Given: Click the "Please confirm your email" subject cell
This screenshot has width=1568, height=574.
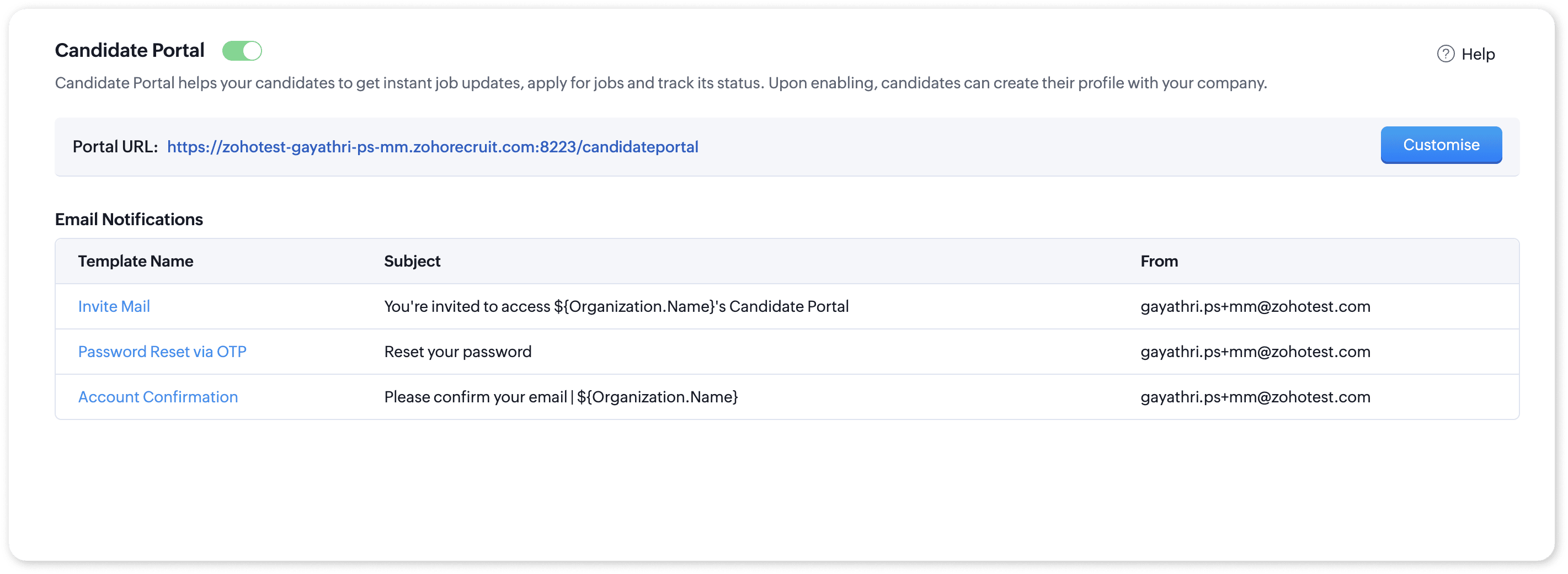Looking at the screenshot, I should pos(561,397).
